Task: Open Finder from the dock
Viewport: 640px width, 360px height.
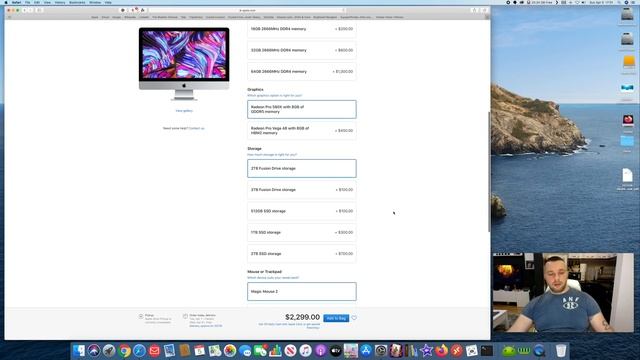Action: click(79, 351)
